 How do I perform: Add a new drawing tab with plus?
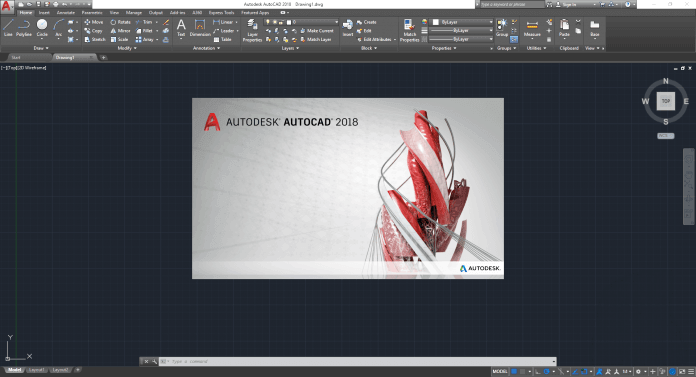(103, 57)
